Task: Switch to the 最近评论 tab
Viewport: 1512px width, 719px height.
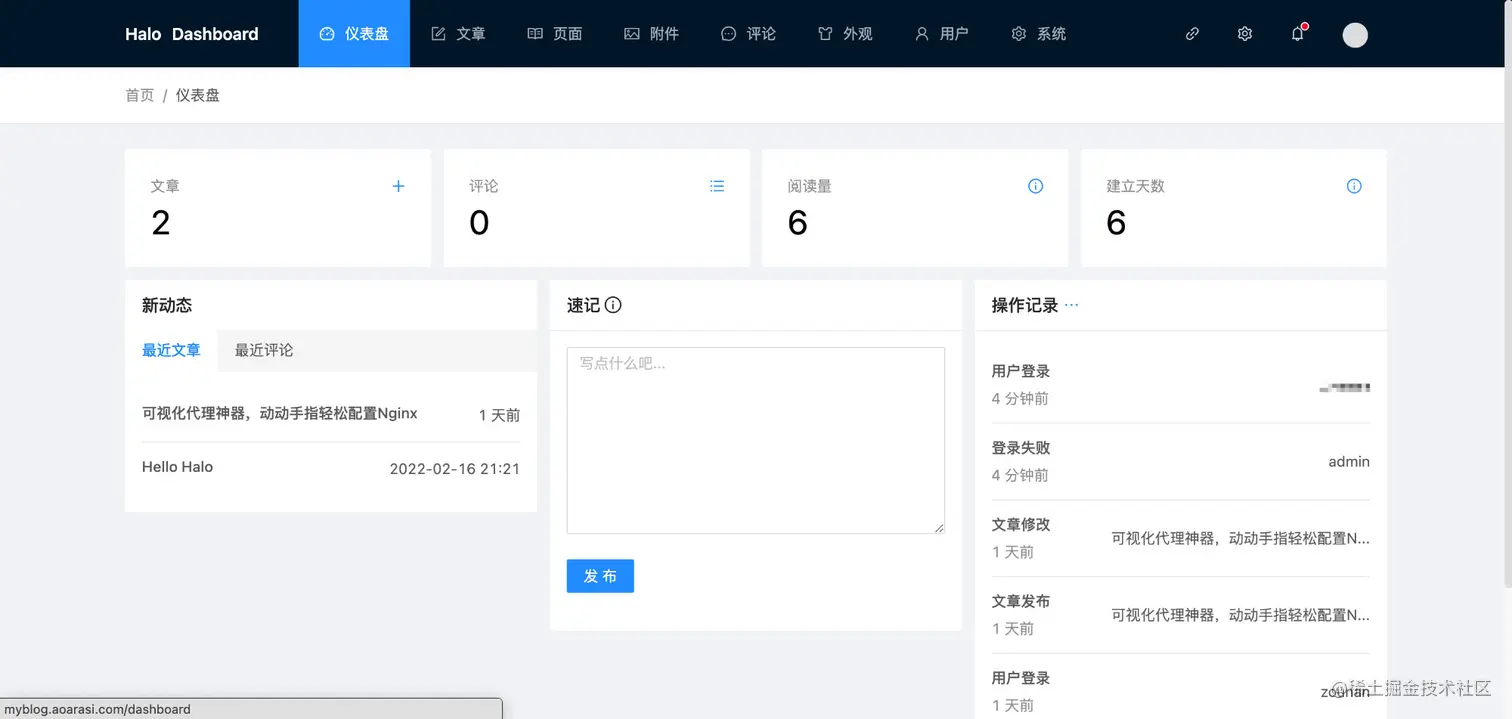Action: pos(264,350)
